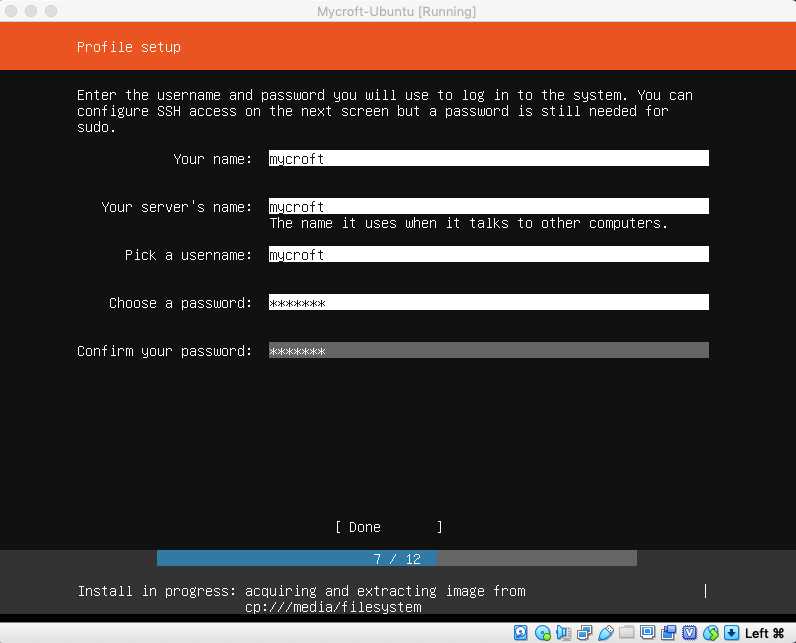Focus the Confirm your password field
796x643 pixels.
pos(488,350)
